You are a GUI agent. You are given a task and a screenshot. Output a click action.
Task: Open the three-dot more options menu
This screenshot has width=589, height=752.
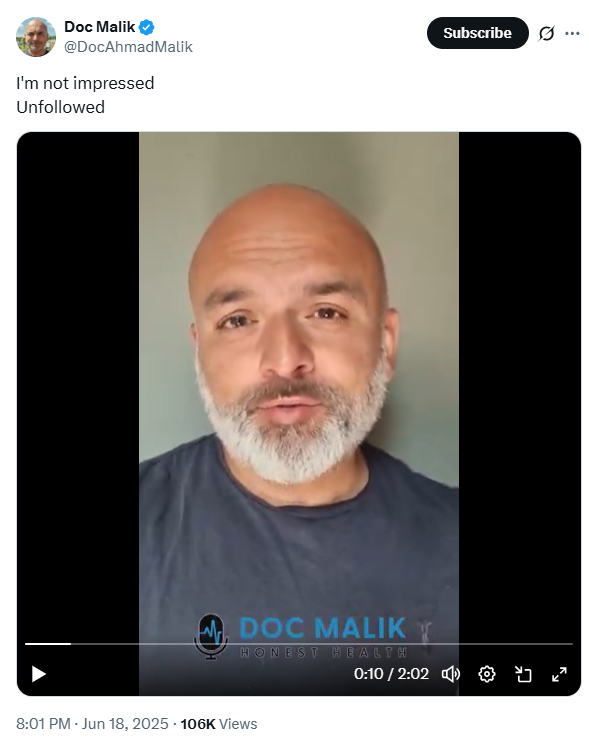click(x=572, y=33)
